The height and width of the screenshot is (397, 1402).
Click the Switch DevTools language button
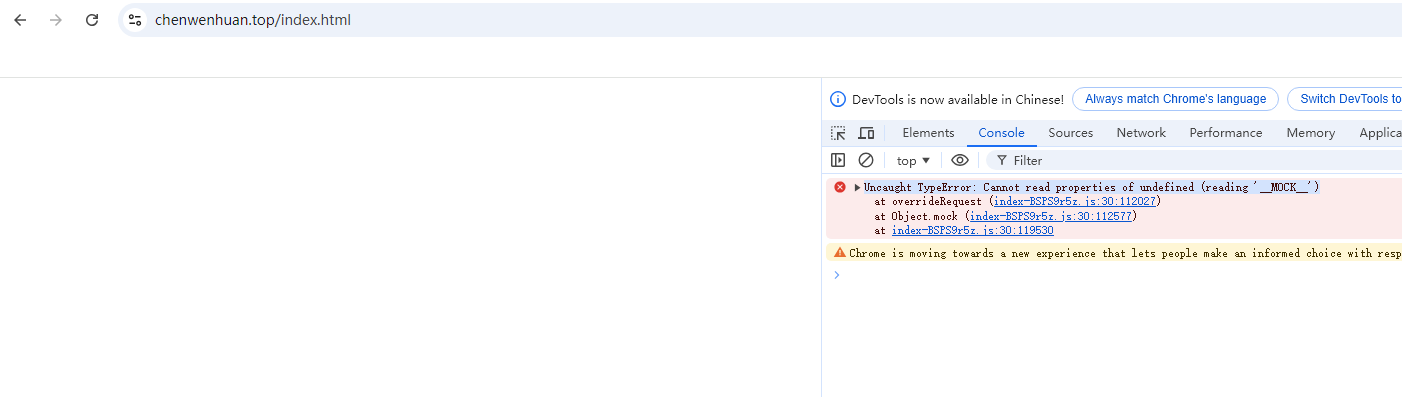pyautogui.click(x=1344, y=99)
